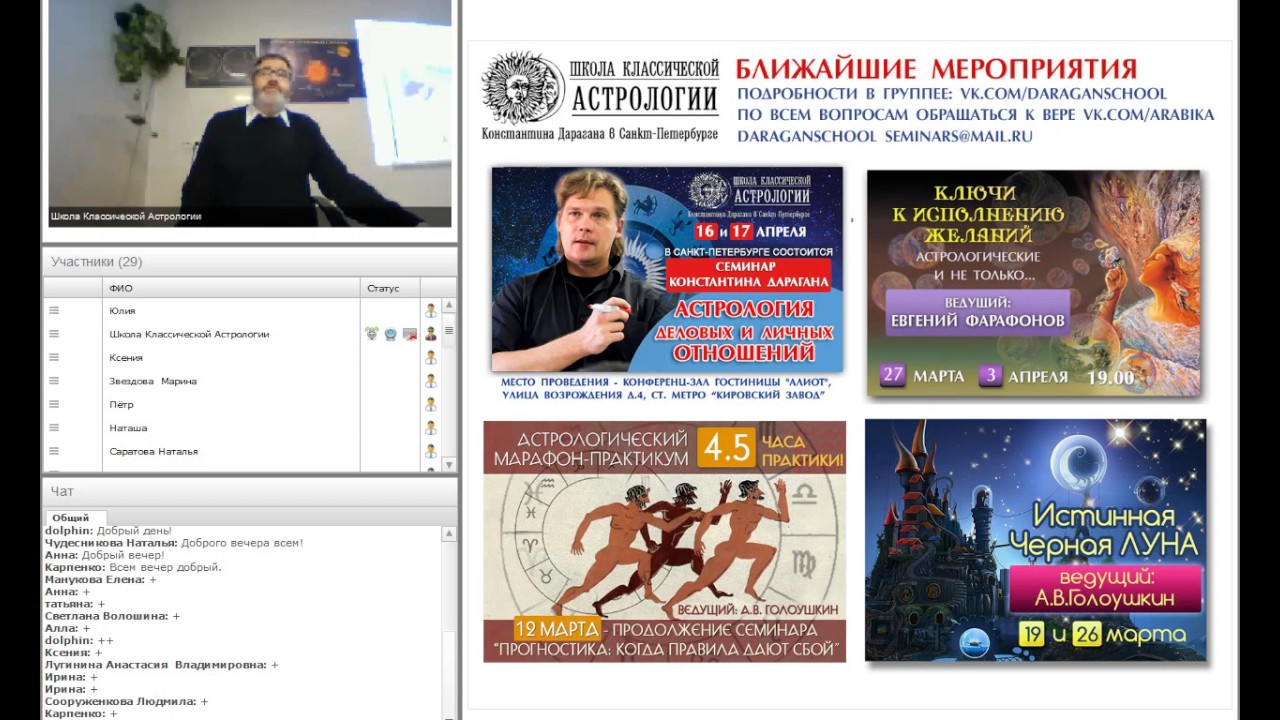Screen dimensions: 1280x720
Task: Click the user role icon for Ксения
Action: point(431,358)
